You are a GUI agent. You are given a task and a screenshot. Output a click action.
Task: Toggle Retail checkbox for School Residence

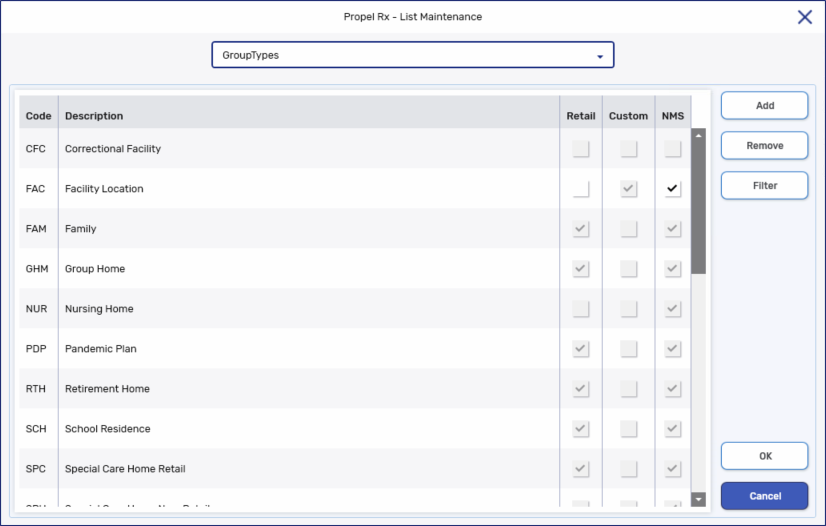(581, 429)
